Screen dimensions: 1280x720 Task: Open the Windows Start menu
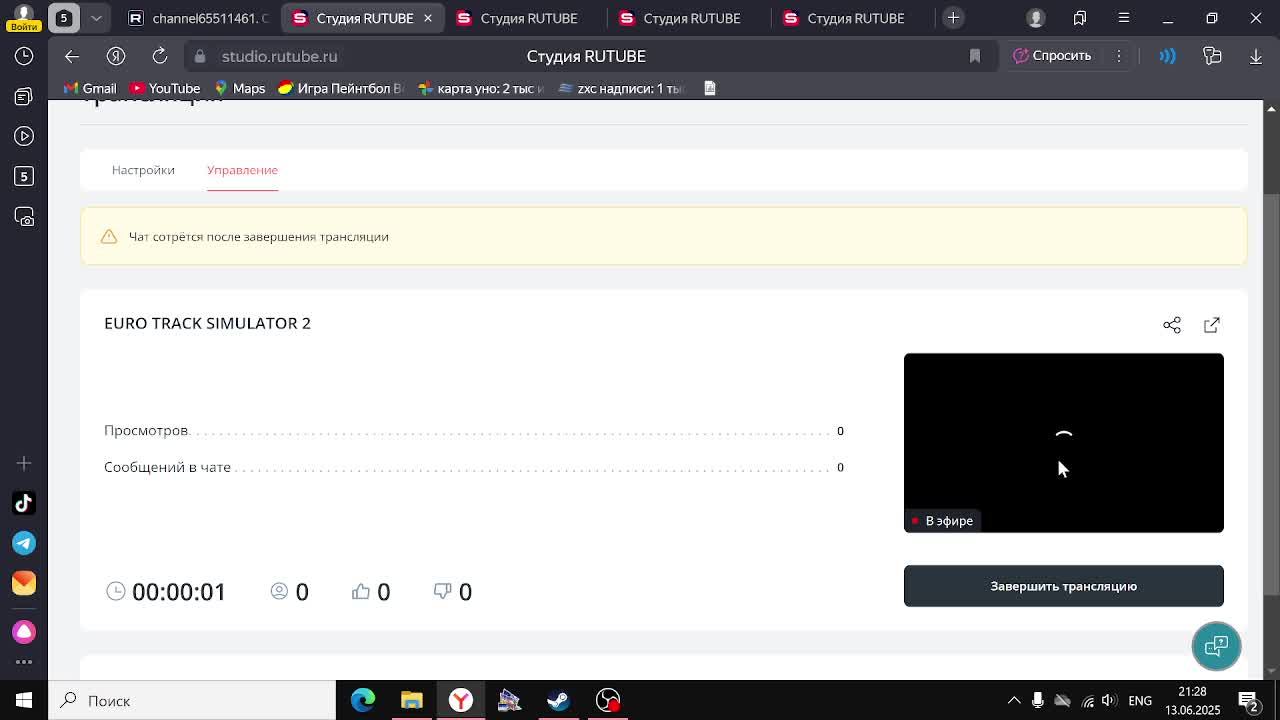(24, 700)
